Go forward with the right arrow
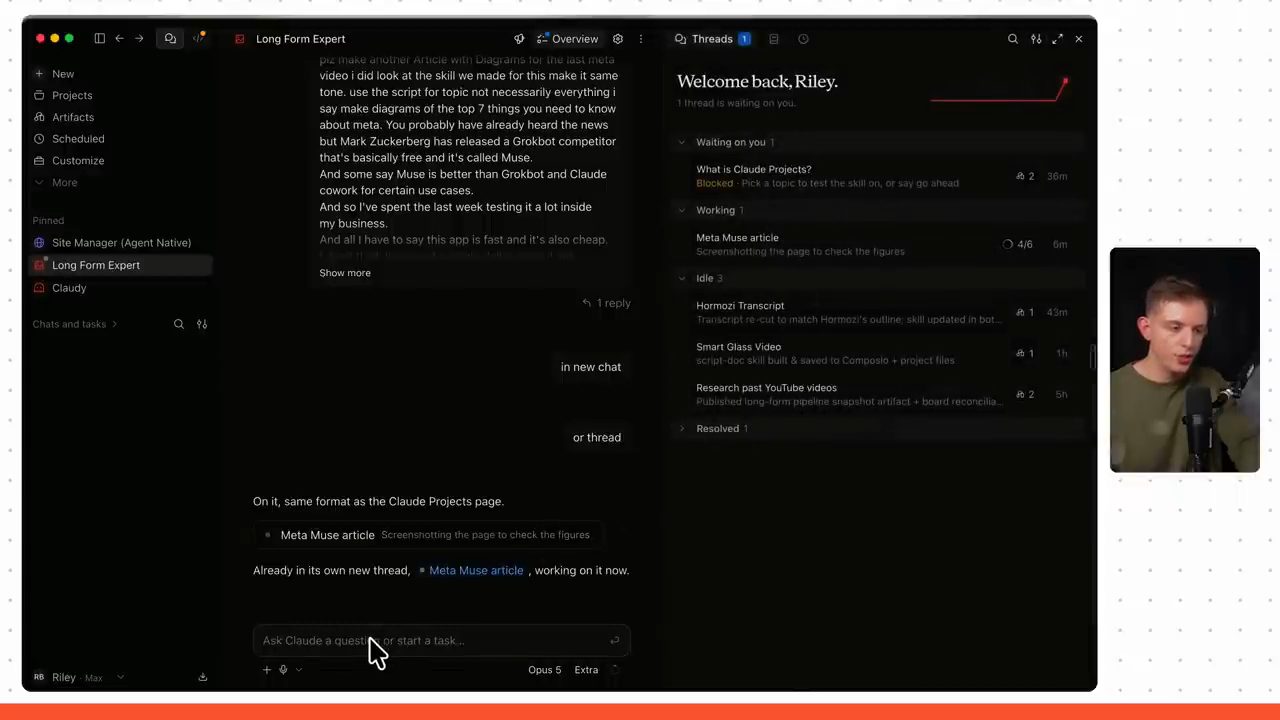Image resolution: width=1280 pixels, height=720 pixels. (x=139, y=39)
